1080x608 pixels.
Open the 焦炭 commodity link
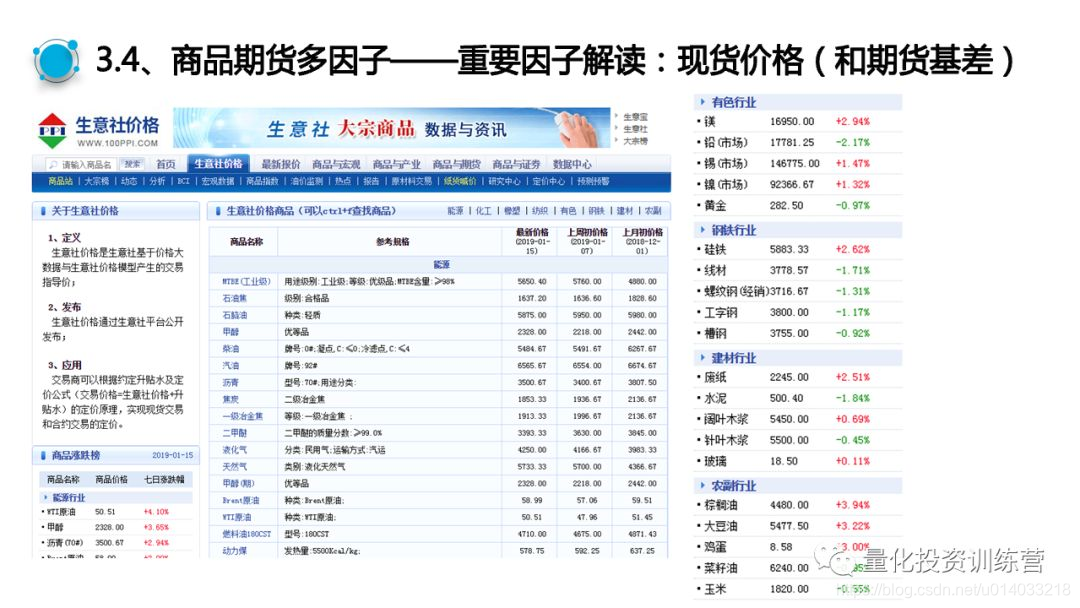click(230, 399)
